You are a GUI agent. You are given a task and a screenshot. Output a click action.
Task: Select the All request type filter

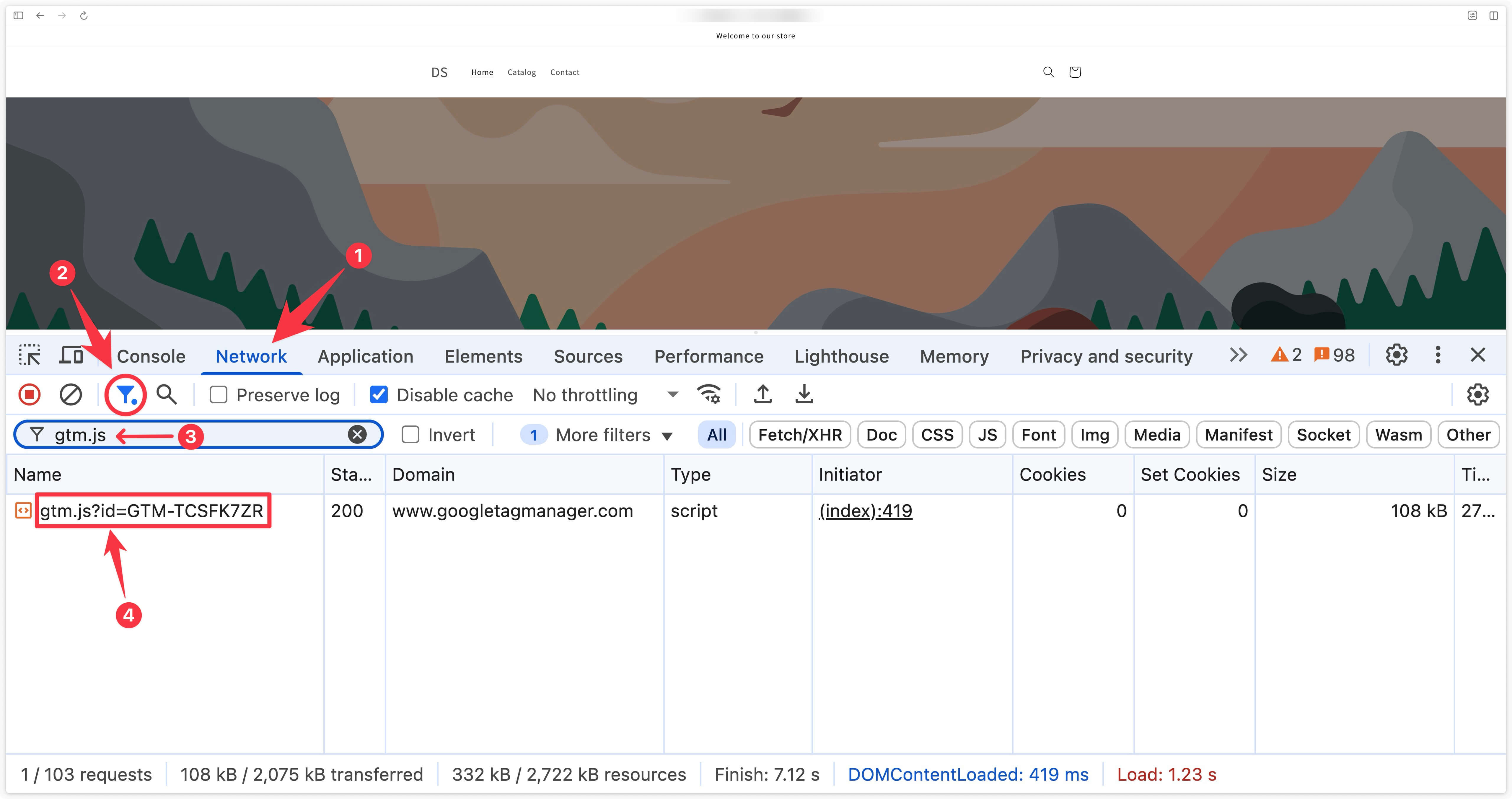717,434
